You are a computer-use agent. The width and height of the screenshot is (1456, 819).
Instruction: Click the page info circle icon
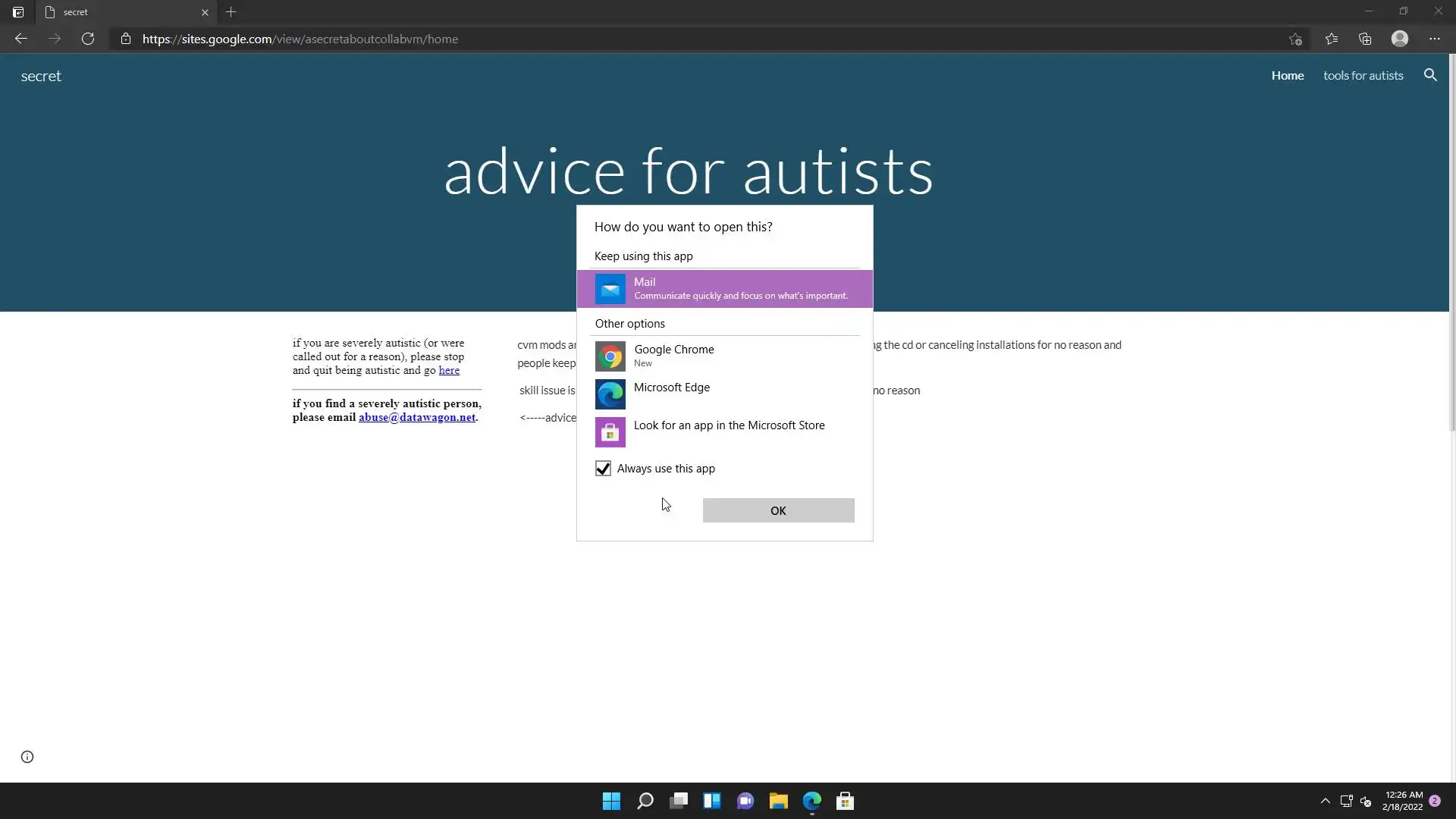point(27,757)
